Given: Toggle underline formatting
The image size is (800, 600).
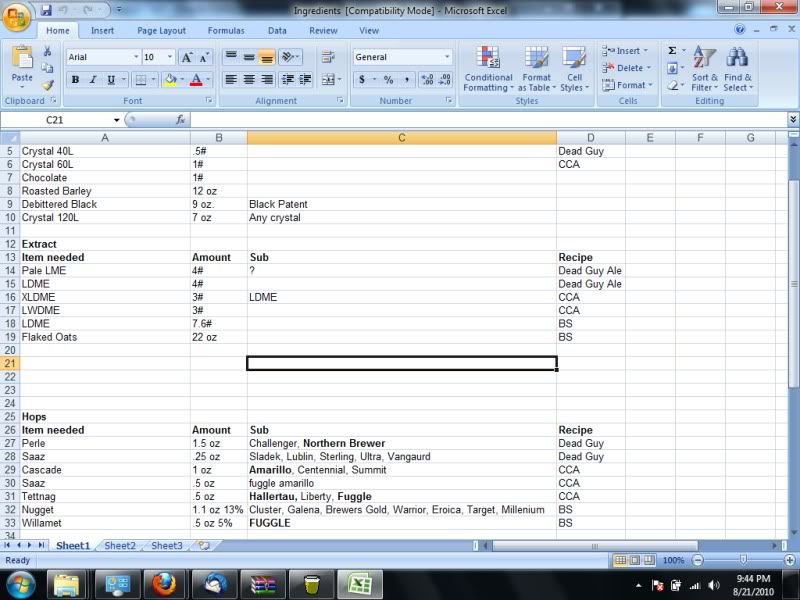Looking at the screenshot, I should click(111, 80).
